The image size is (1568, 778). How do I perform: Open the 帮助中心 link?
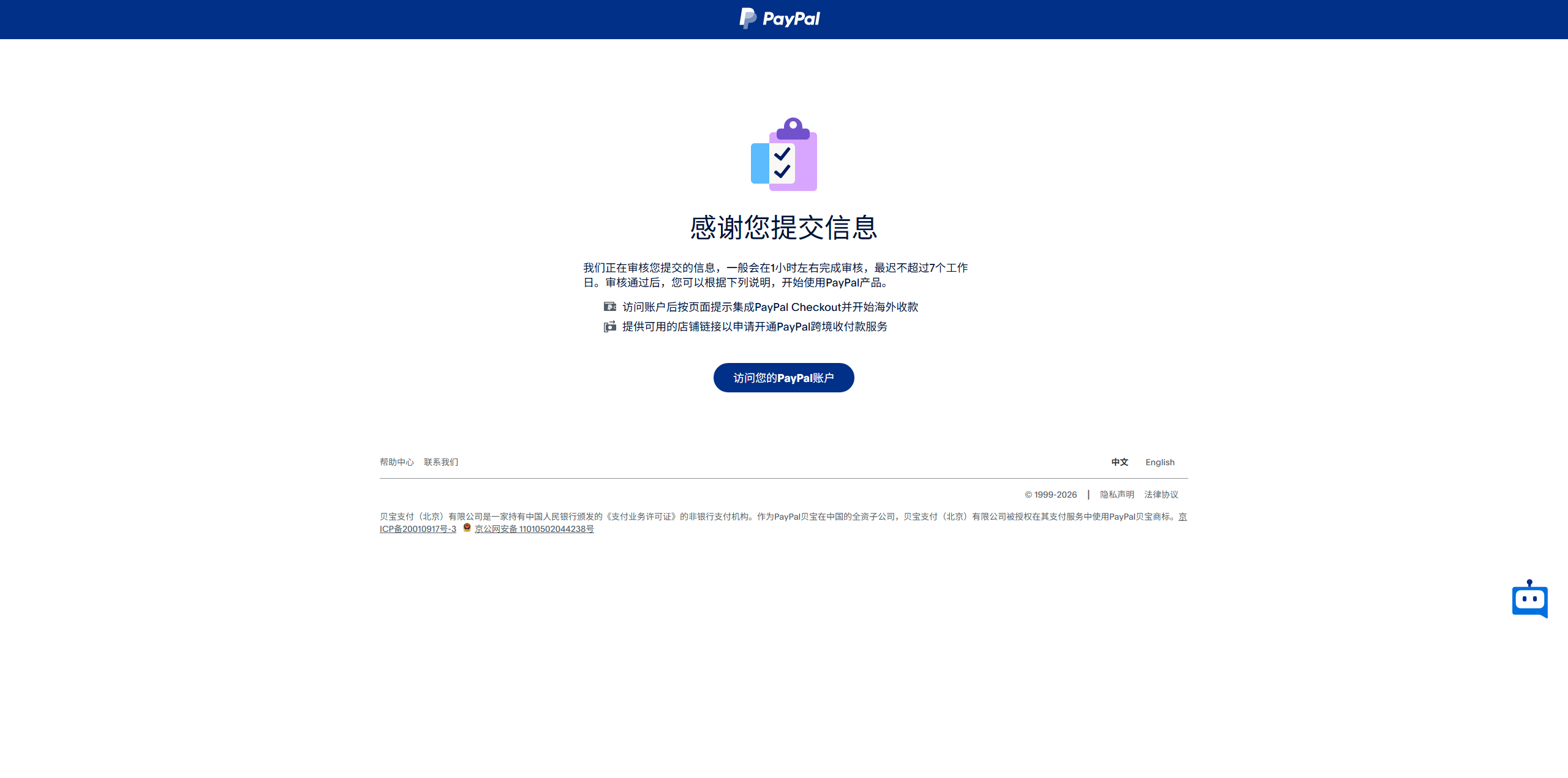click(396, 462)
